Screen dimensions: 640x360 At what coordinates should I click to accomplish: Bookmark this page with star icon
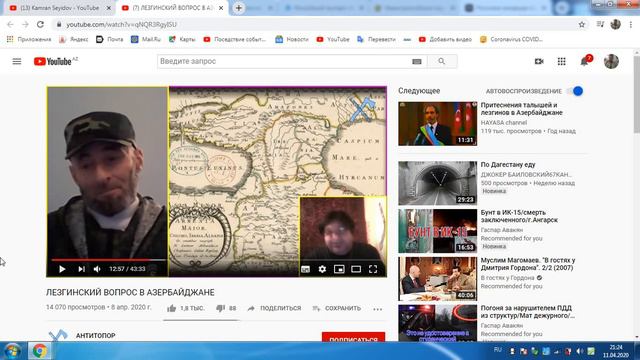click(582, 24)
